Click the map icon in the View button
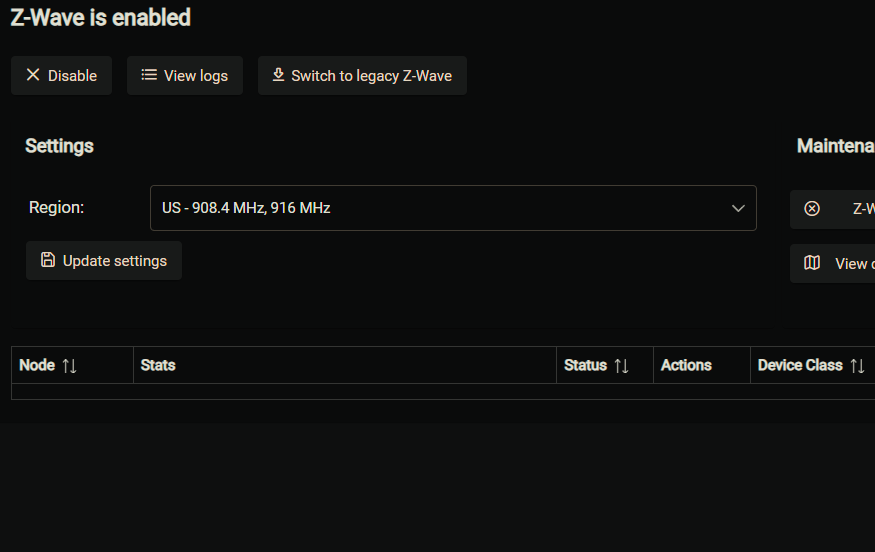This screenshot has width=875, height=552. pos(812,263)
